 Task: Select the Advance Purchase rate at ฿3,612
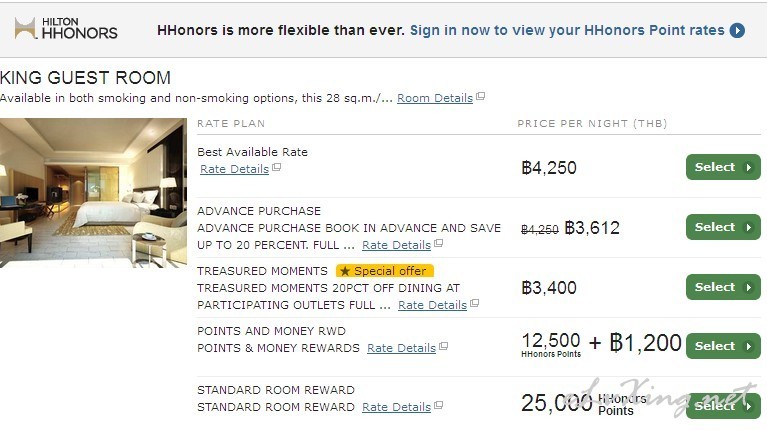click(x=723, y=227)
